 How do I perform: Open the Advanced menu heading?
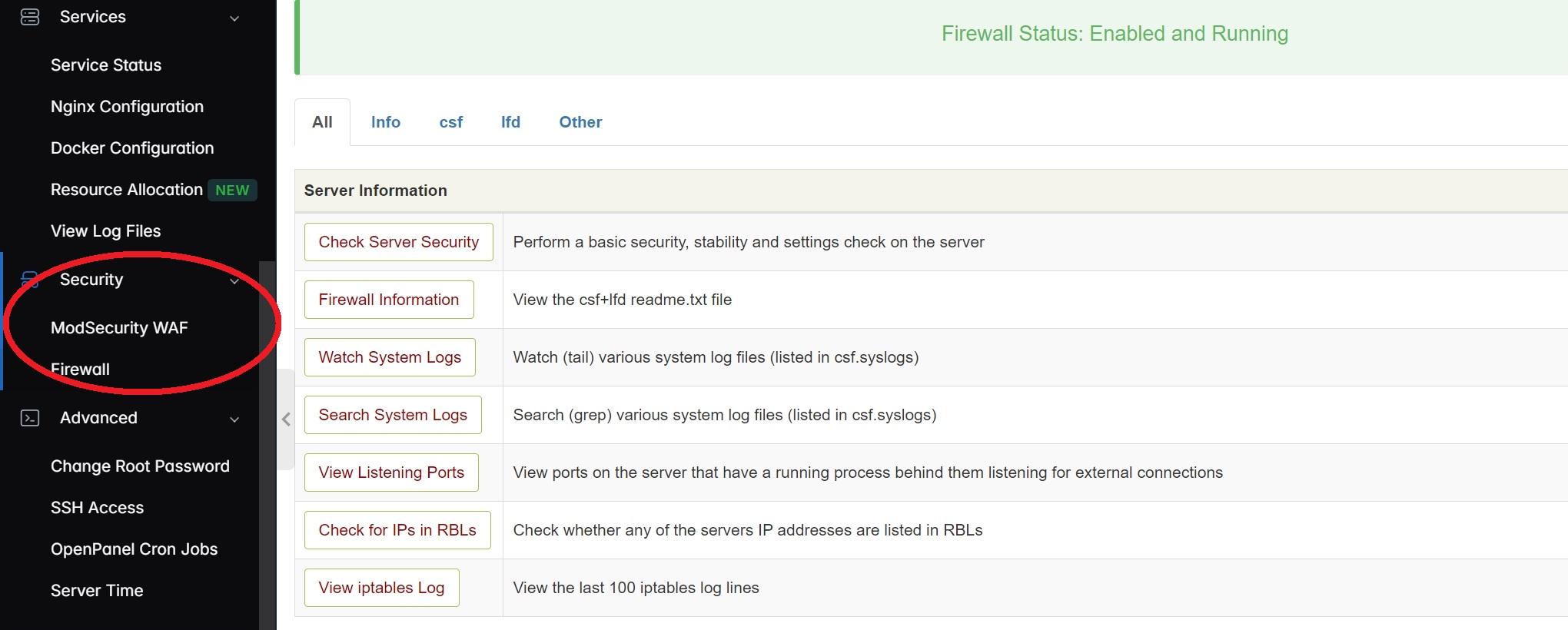[98, 418]
